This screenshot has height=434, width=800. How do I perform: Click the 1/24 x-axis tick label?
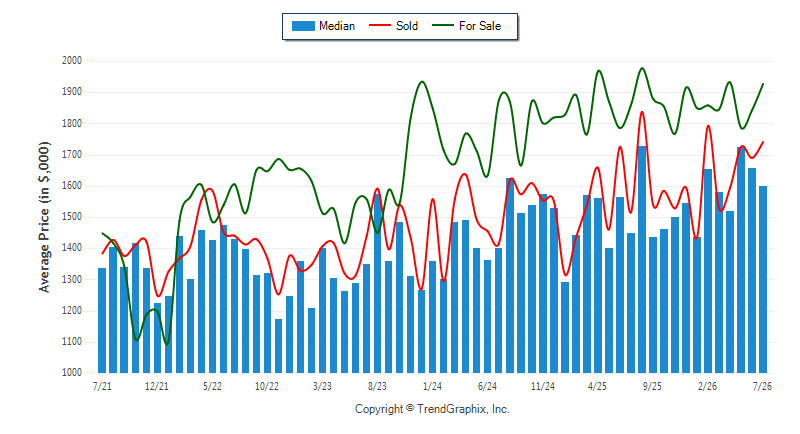coord(432,386)
